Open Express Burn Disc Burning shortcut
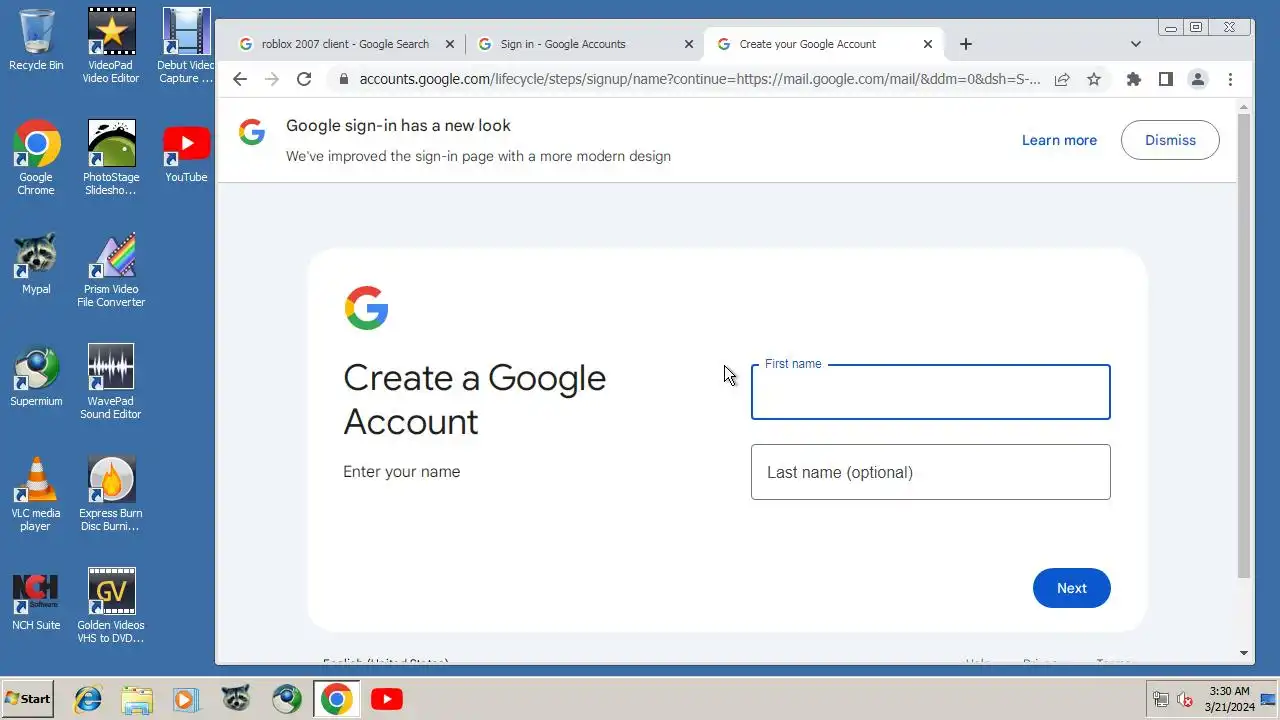1280x720 pixels. (x=111, y=493)
